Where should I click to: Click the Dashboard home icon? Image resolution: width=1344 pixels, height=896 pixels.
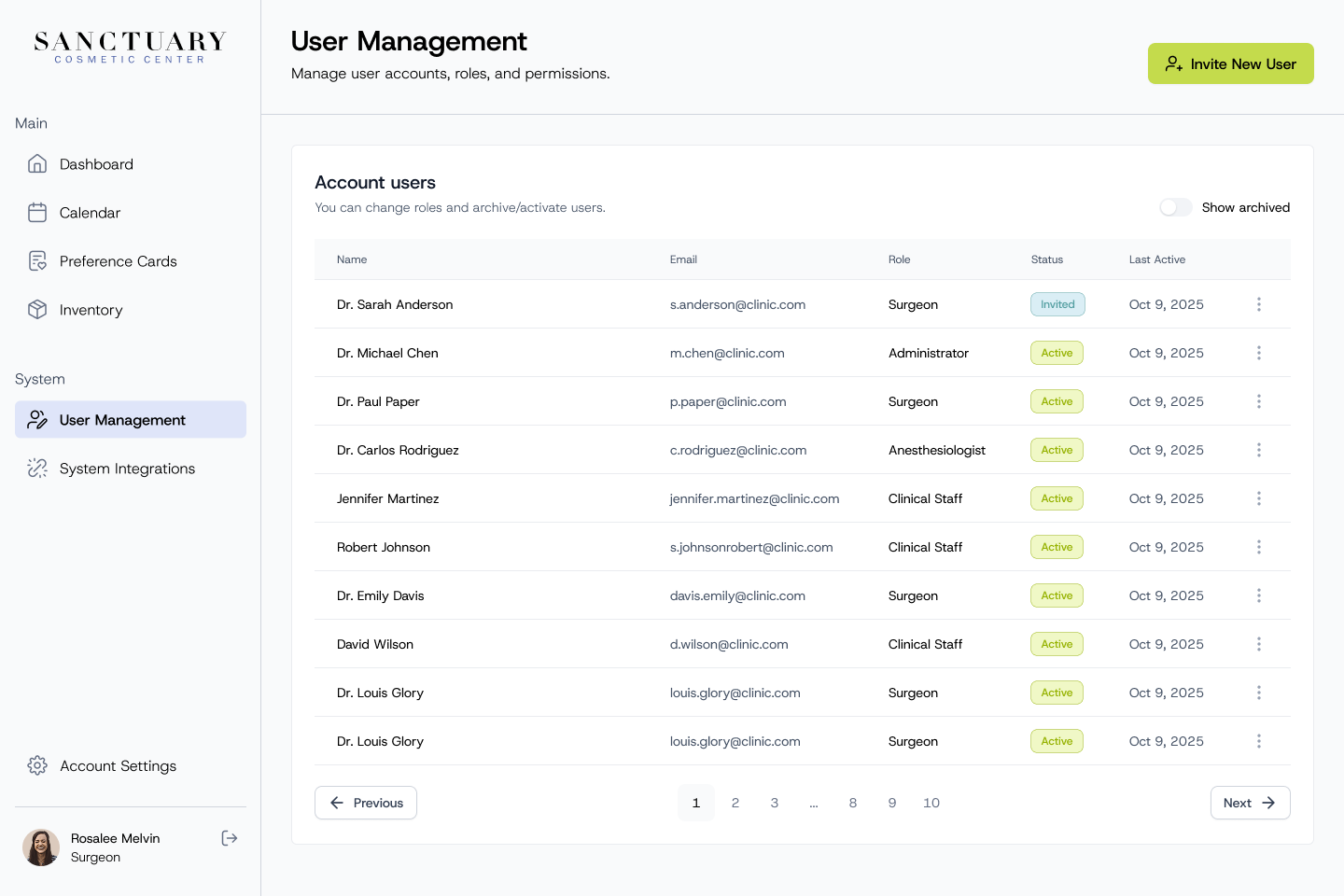[37, 164]
